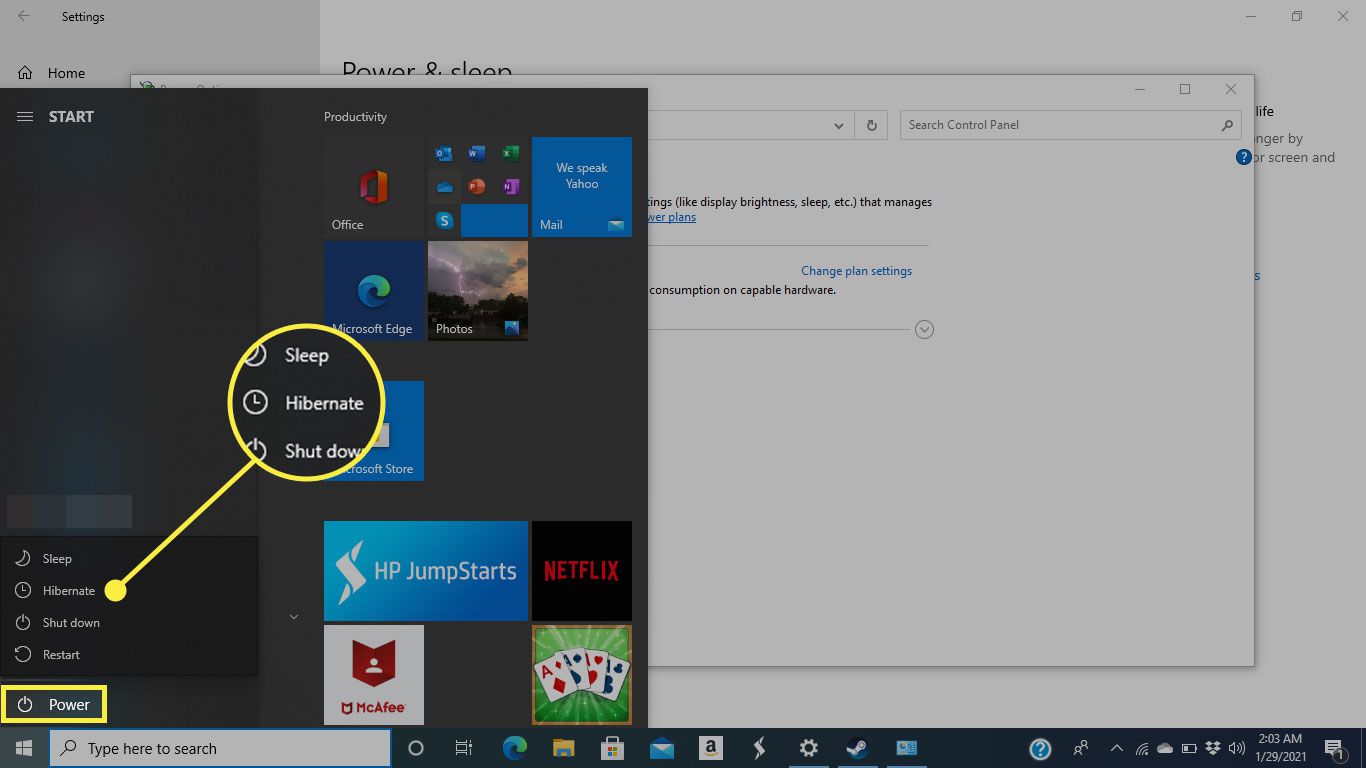Launch PowerPoint from the Office folder tile
Screen dimensions: 1366x768
(477, 187)
